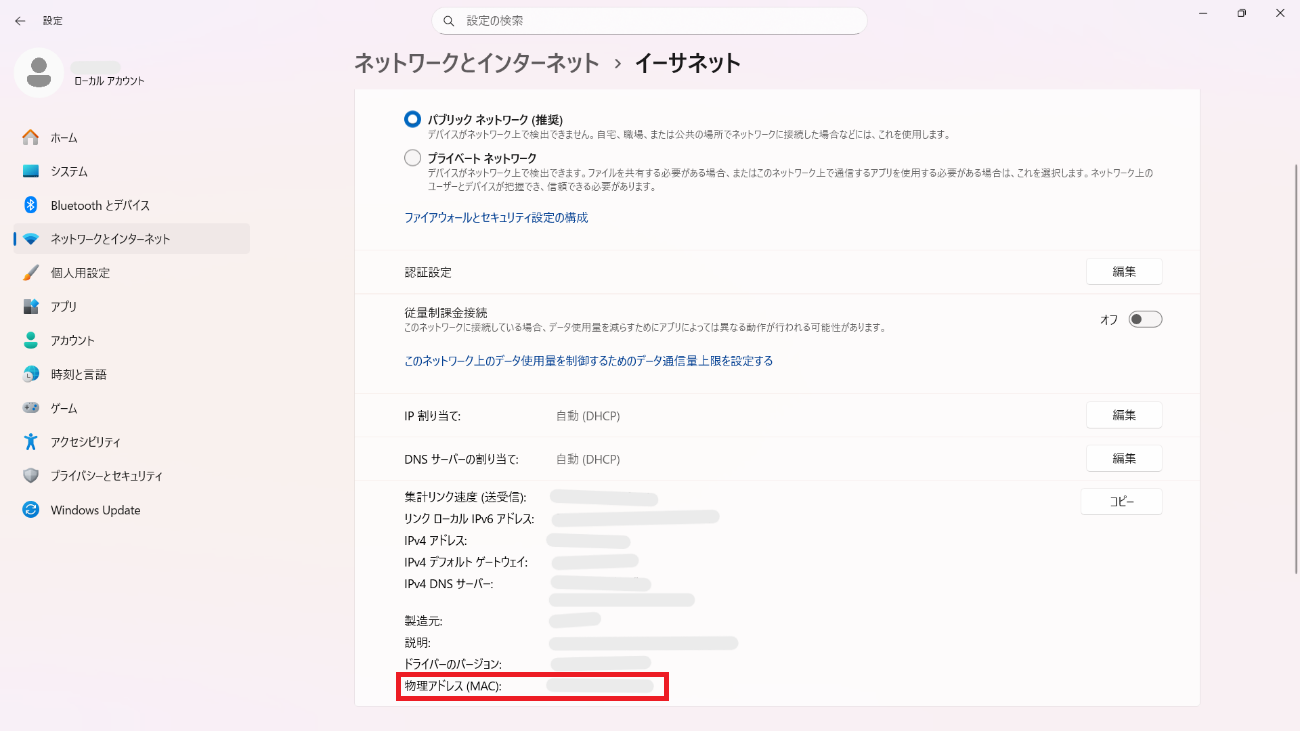
Task: Open ファイアウォールとセキュリティ設定の構成 link
Action: coord(496,217)
